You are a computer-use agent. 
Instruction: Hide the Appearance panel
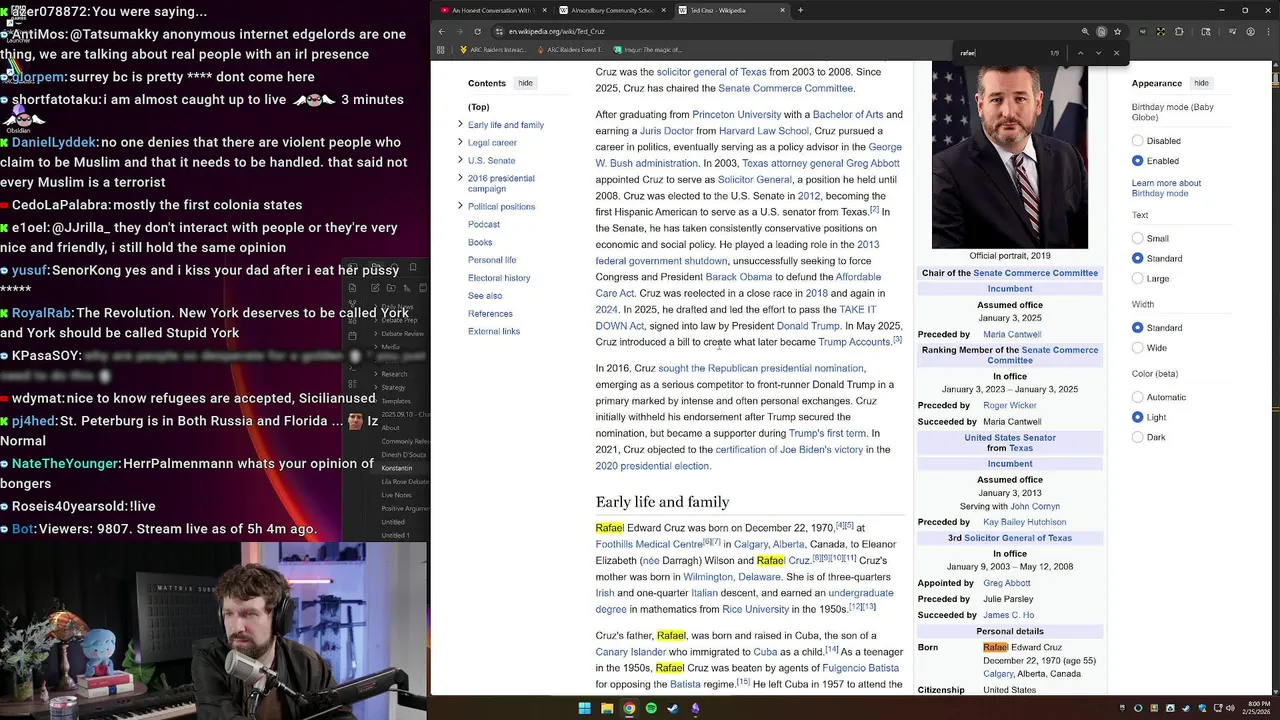tap(1201, 83)
